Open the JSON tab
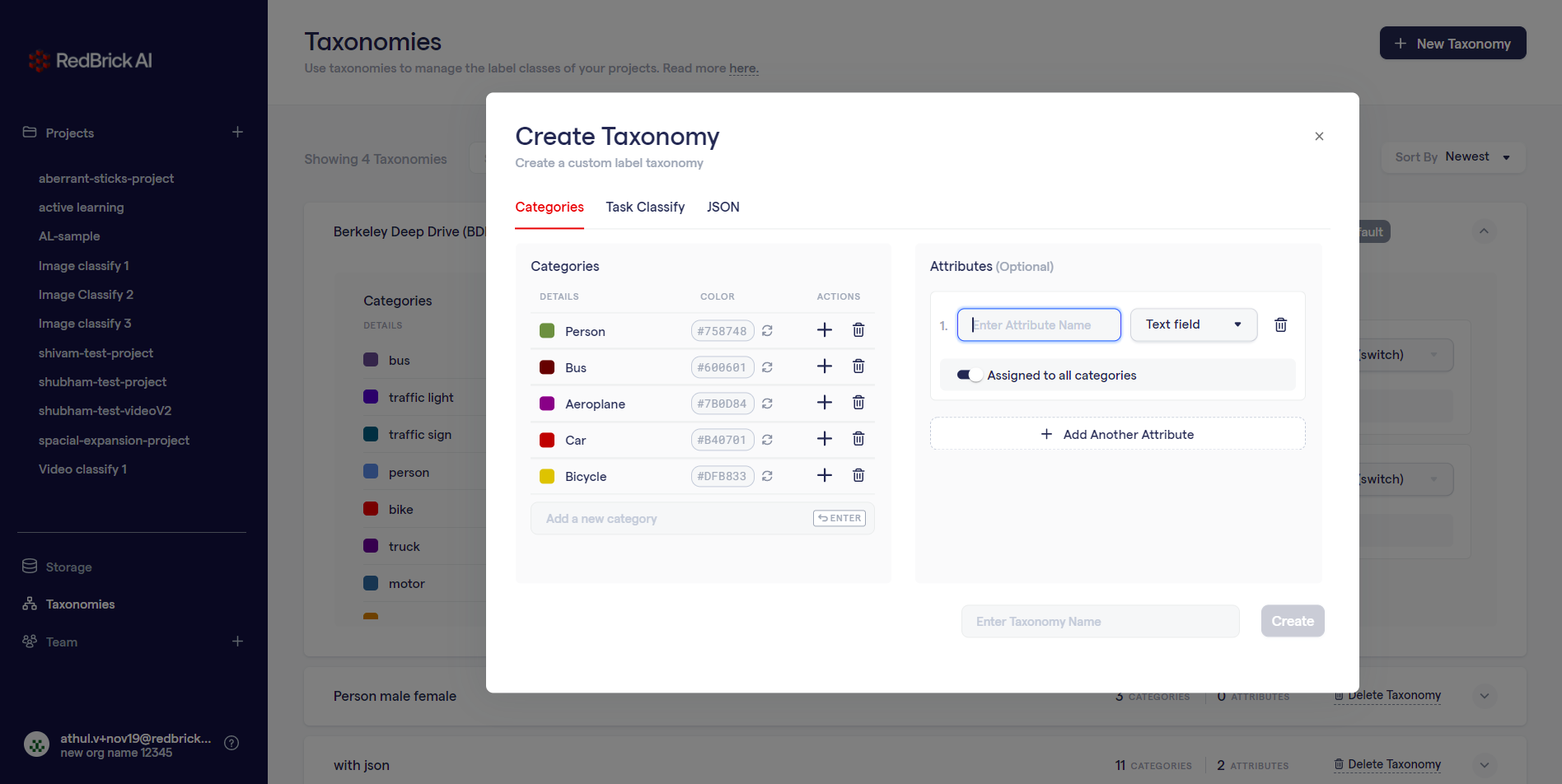Viewport: 1562px width, 784px height. click(723, 208)
